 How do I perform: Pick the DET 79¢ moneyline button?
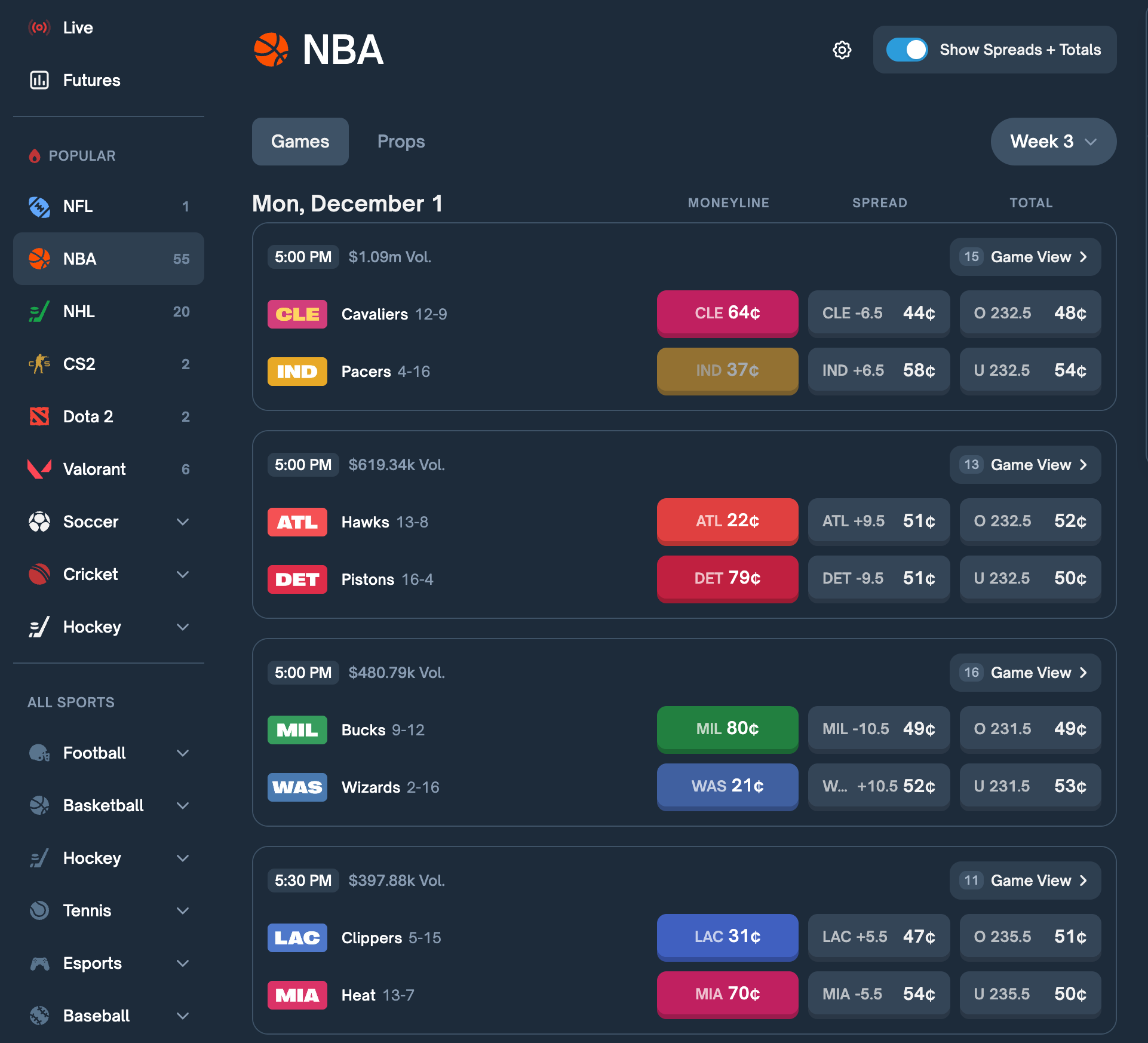point(727,578)
